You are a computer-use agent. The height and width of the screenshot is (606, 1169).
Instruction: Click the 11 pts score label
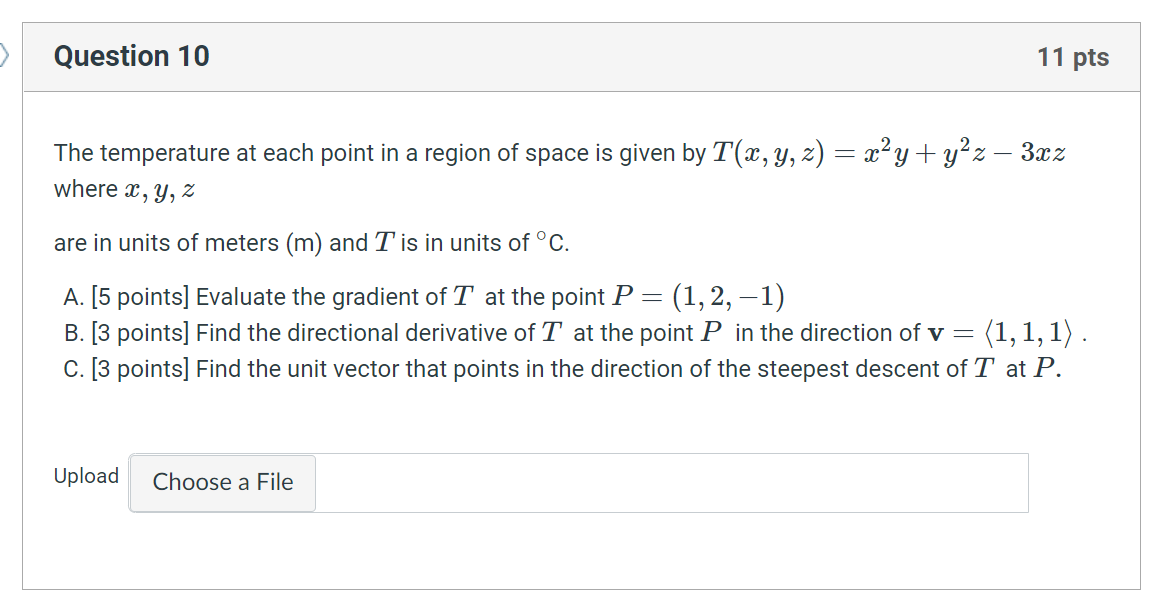point(1073,57)
